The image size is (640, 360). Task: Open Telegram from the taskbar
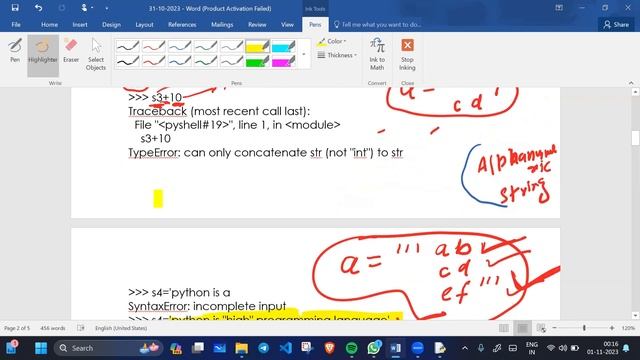tap(263, 348)
